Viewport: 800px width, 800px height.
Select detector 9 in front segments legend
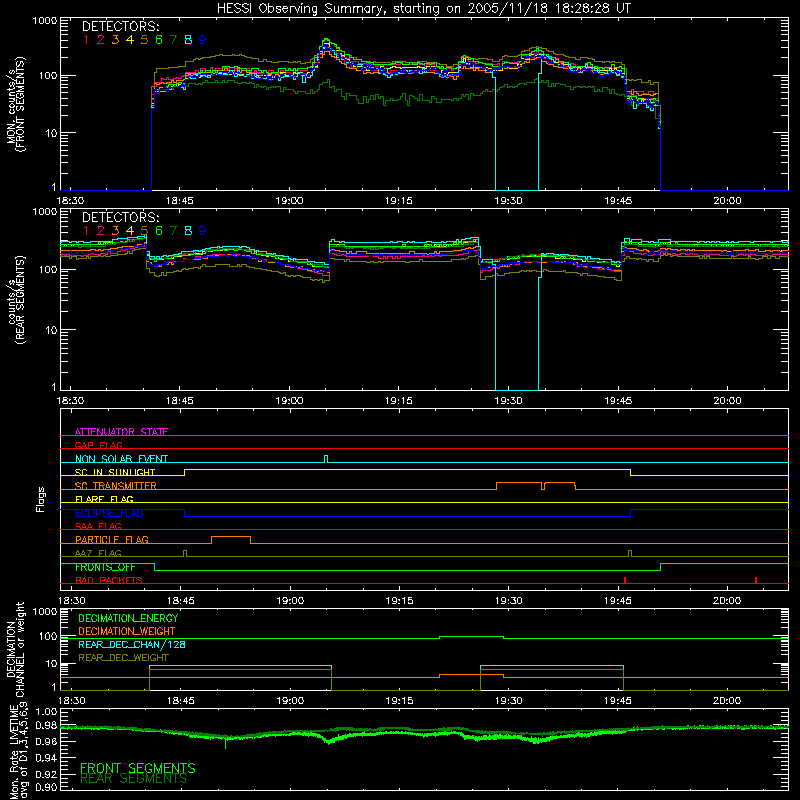click(203, 40)
